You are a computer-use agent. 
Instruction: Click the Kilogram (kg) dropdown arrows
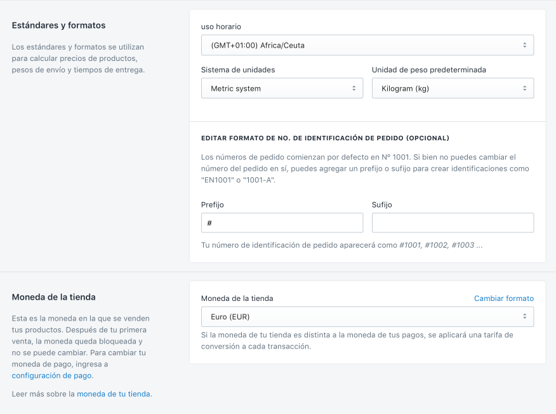point(524,88)
